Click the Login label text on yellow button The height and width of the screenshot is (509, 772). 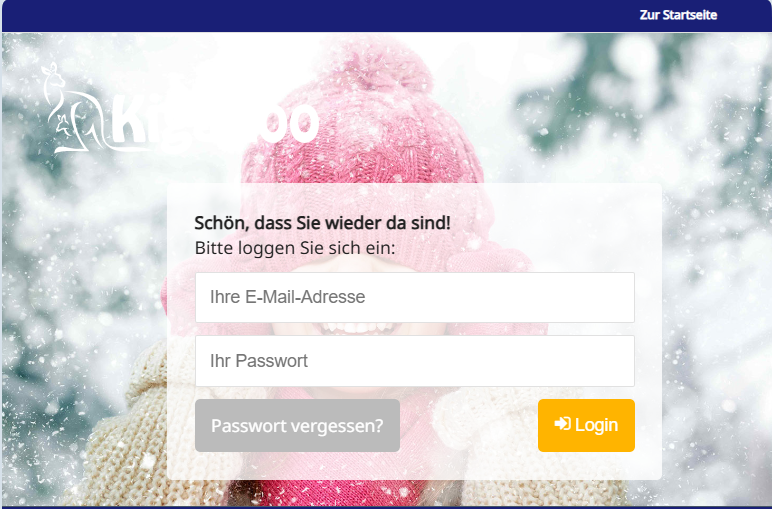point(596,425)
